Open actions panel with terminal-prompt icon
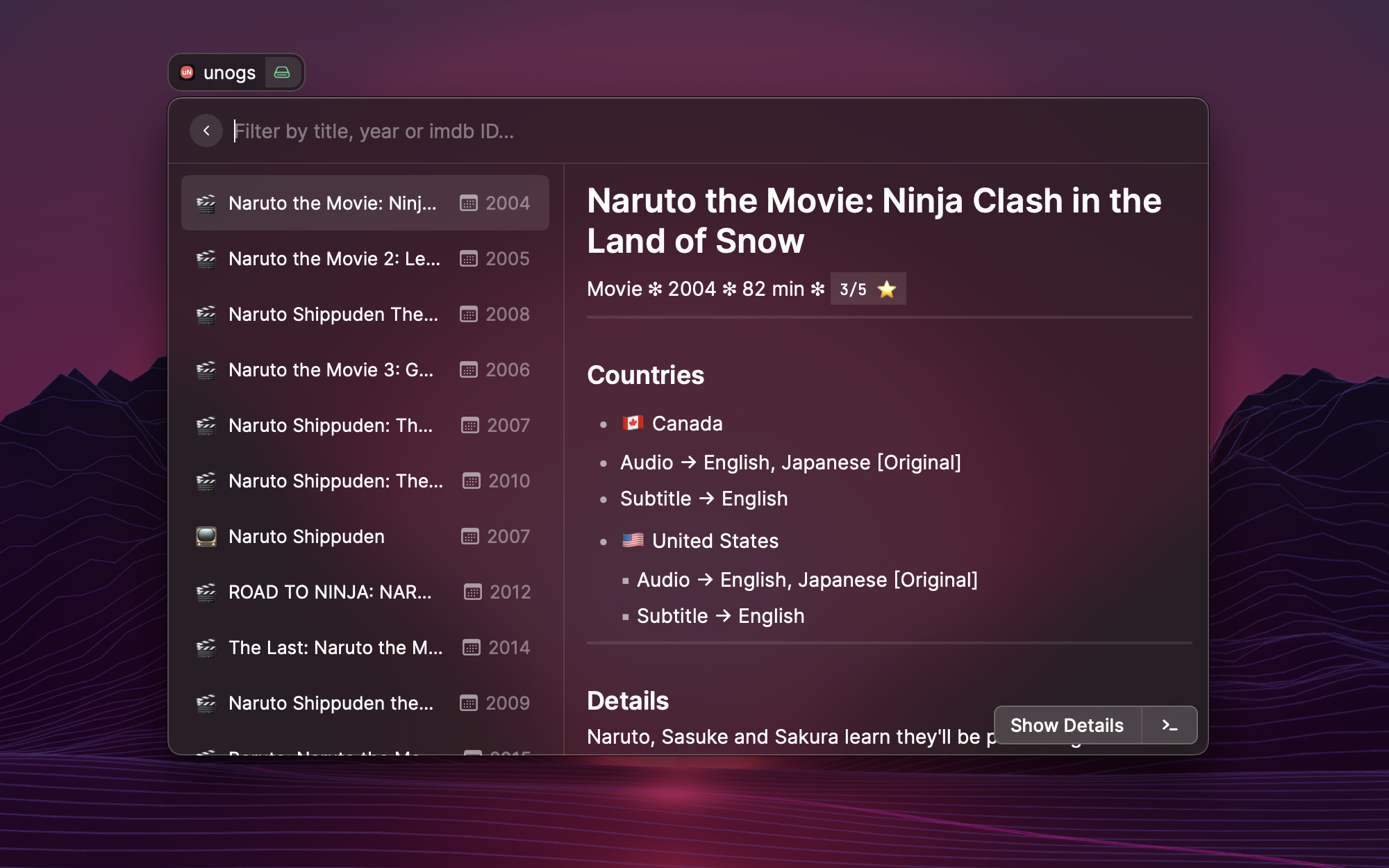Screen dimensions: 1389x868 point(1170,726)
